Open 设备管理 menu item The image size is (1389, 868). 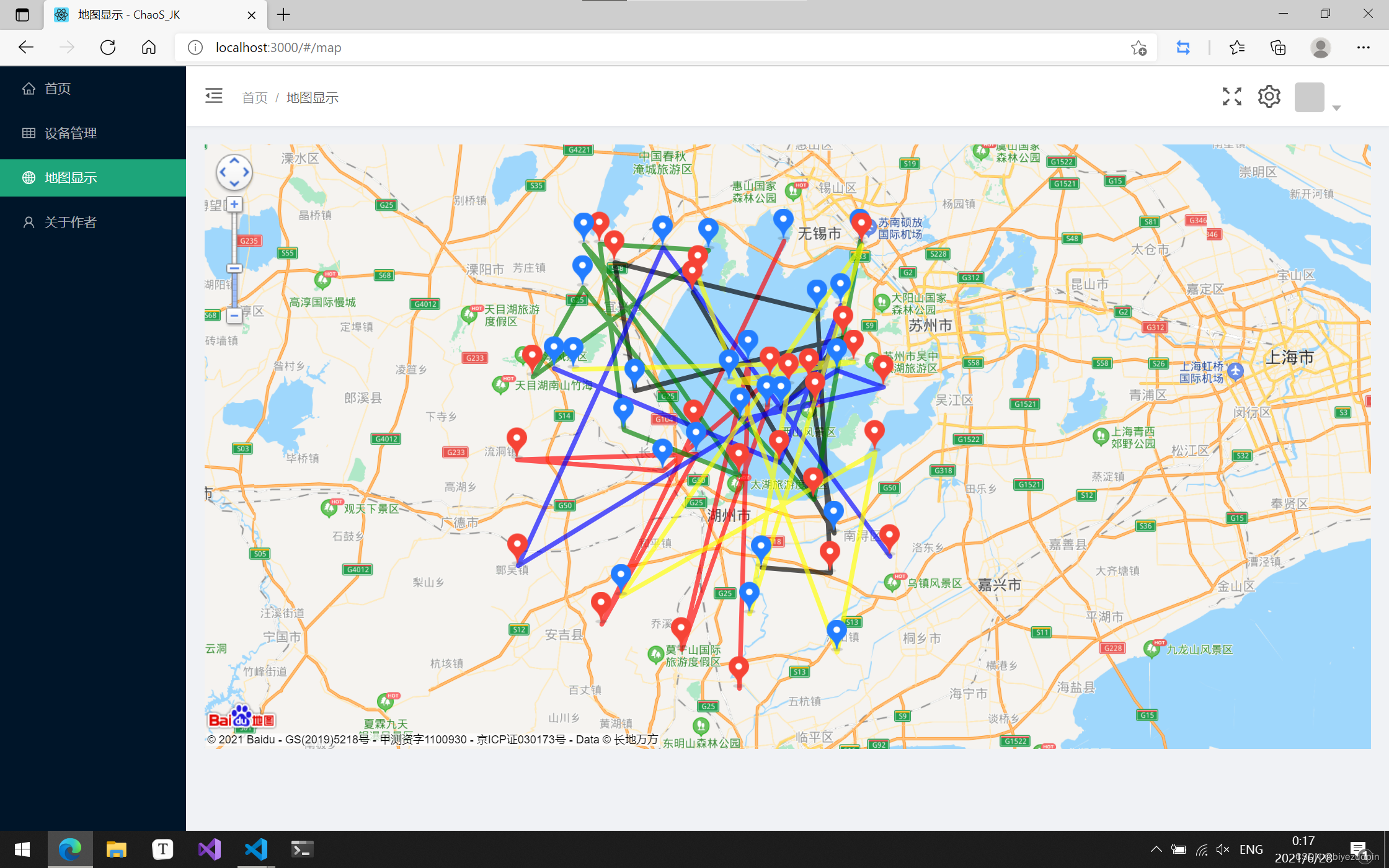(70, 133)
